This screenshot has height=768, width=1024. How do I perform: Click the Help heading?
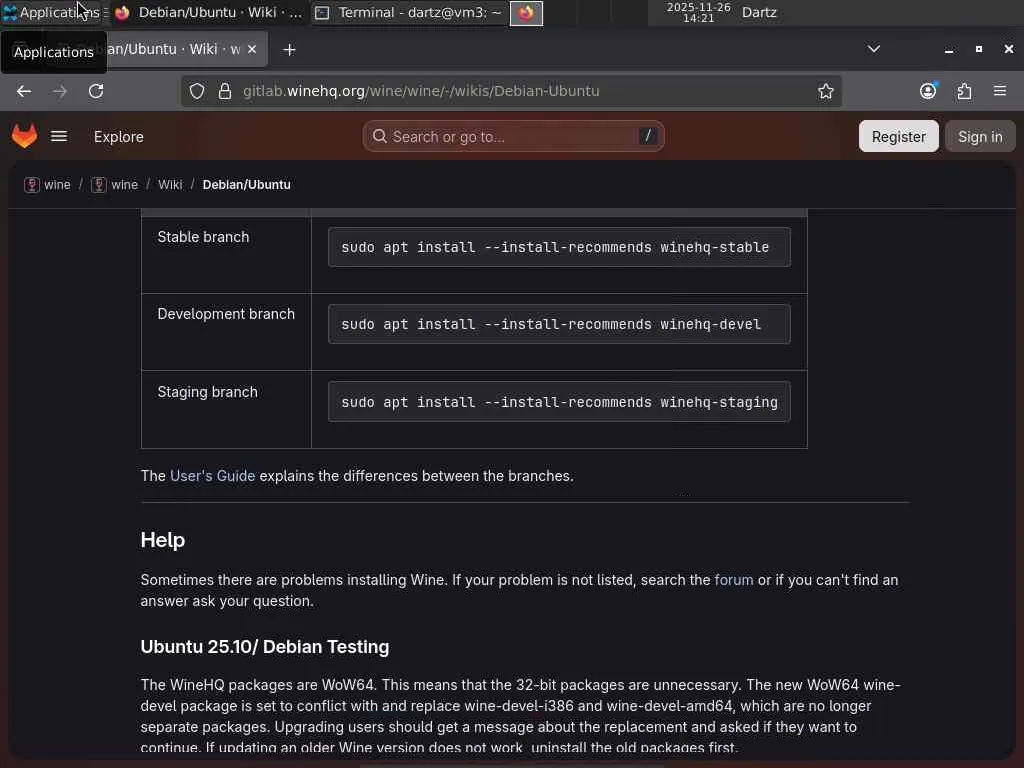point(163,540)
